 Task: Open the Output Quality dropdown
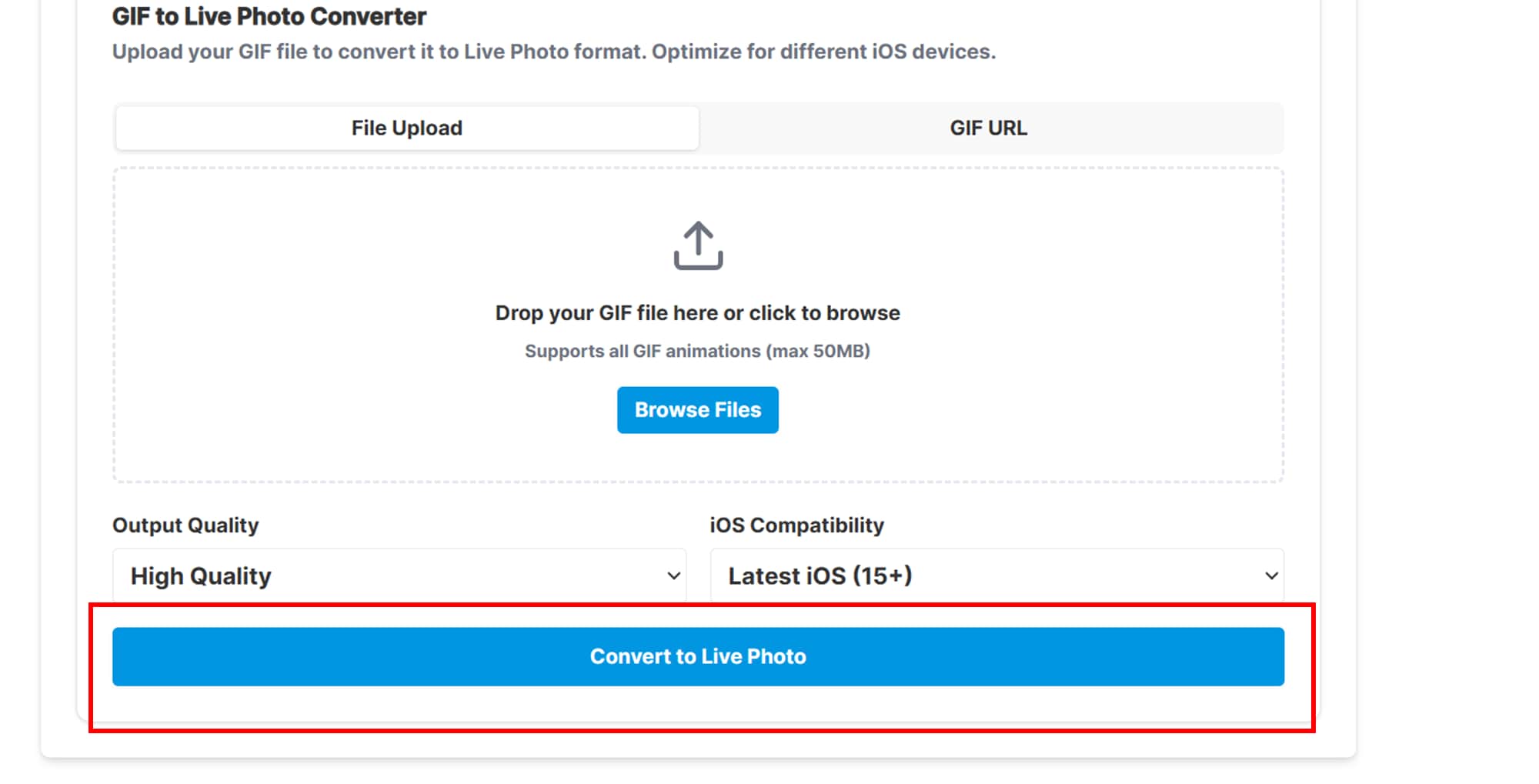point(399,575)
